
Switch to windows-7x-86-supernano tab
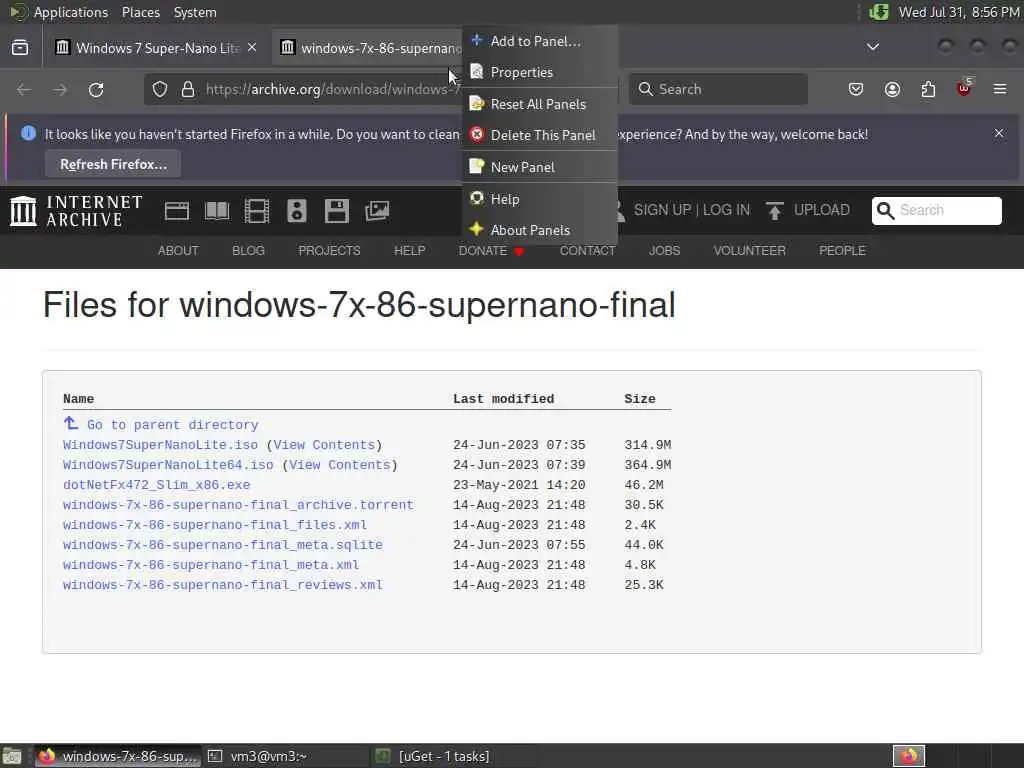tap(369, 48)
